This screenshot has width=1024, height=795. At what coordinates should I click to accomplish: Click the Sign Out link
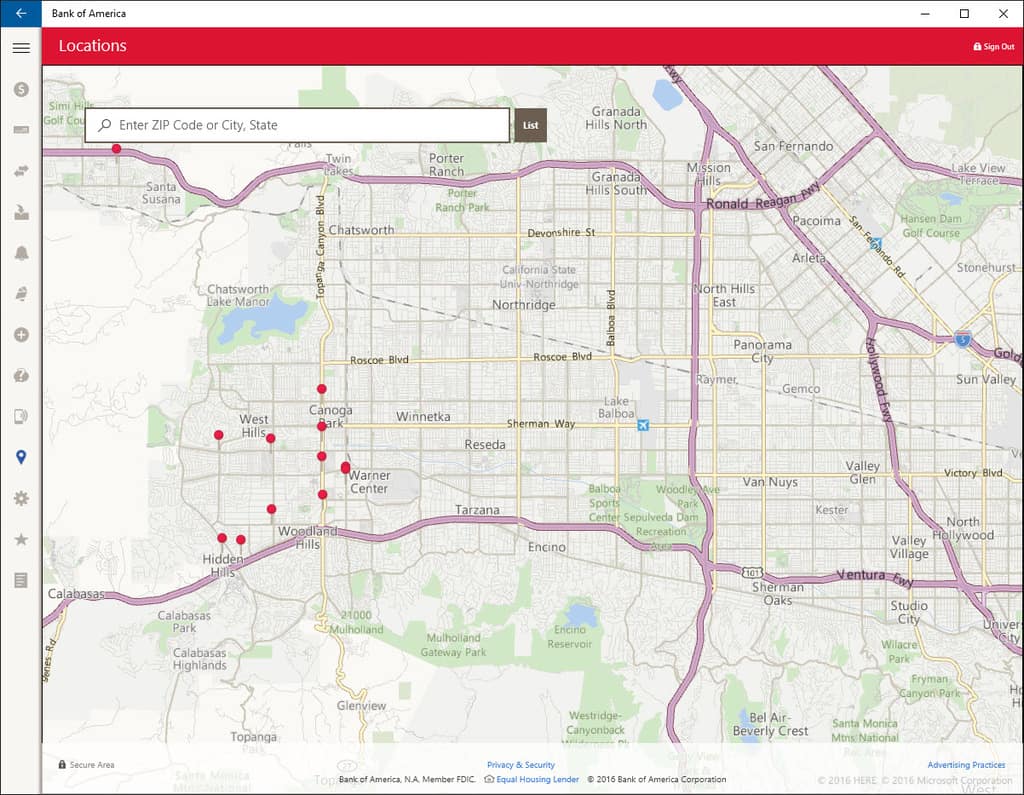click(994, 46)
